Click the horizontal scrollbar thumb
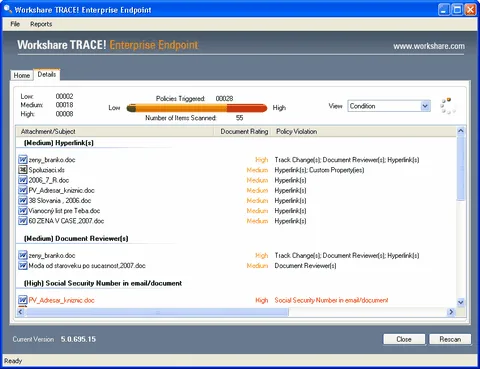The image size is (480, 369). [157, 312]
